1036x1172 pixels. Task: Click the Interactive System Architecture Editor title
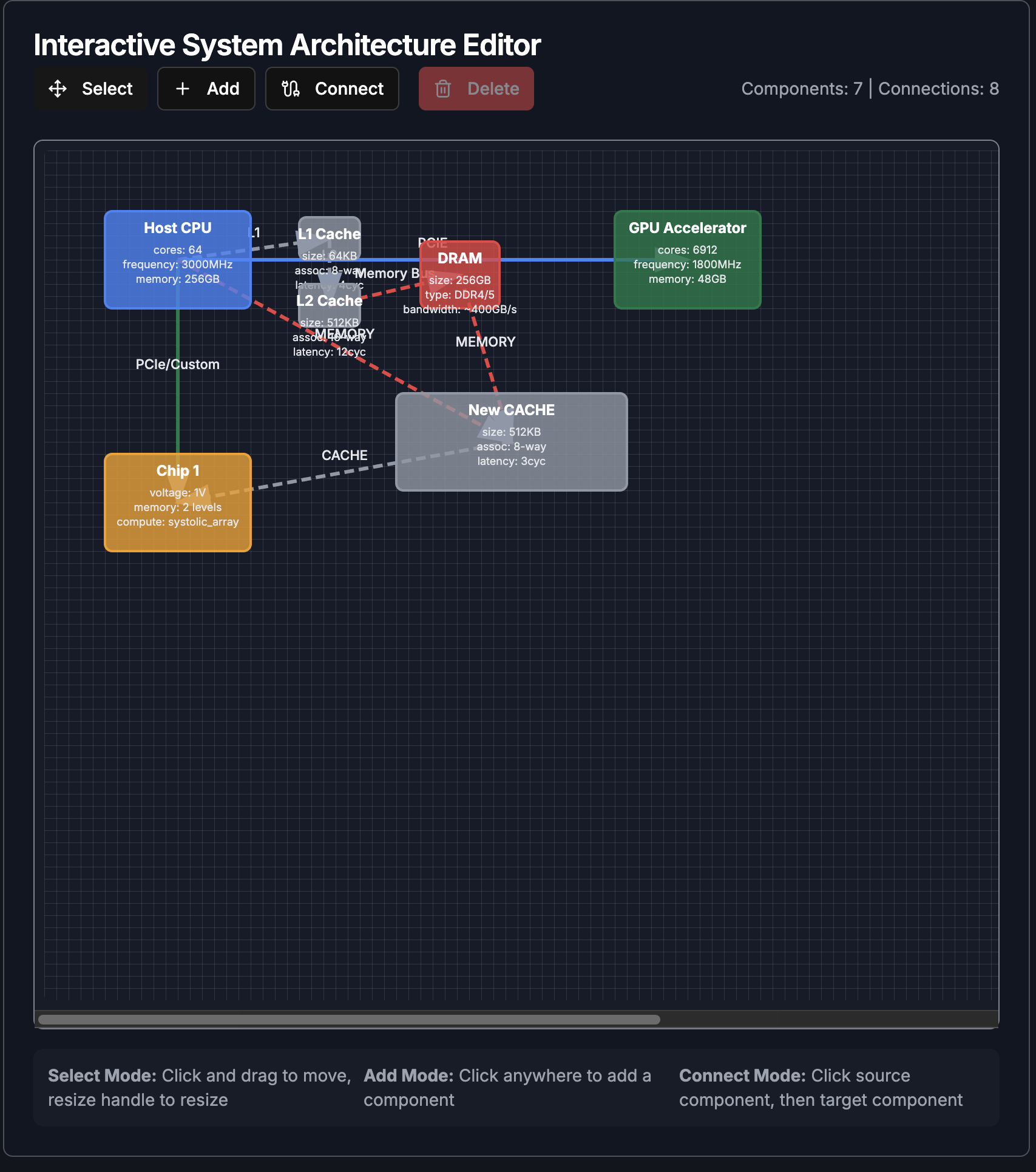(x=287, y=45)
